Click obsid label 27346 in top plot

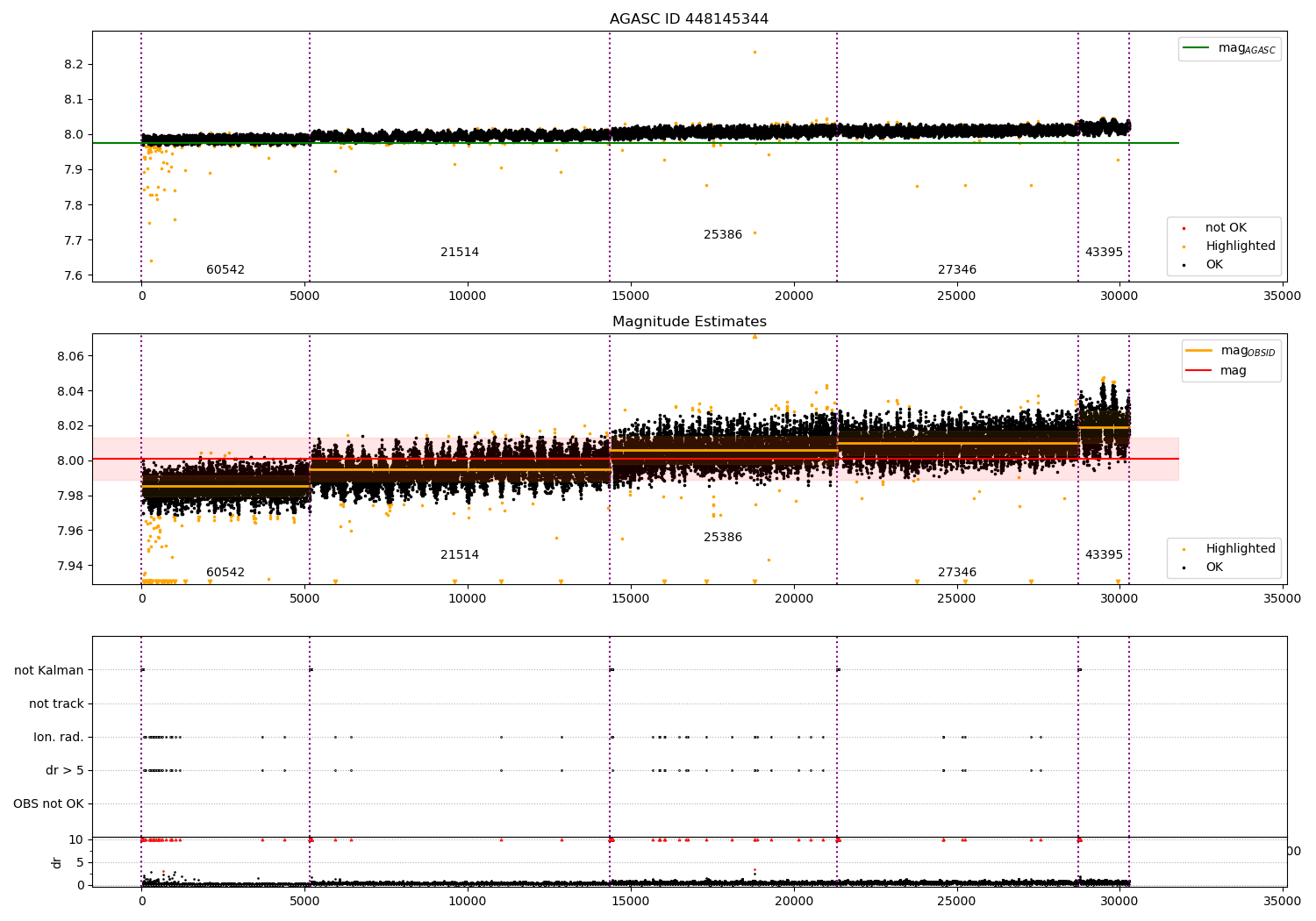[x=957, y=270]
